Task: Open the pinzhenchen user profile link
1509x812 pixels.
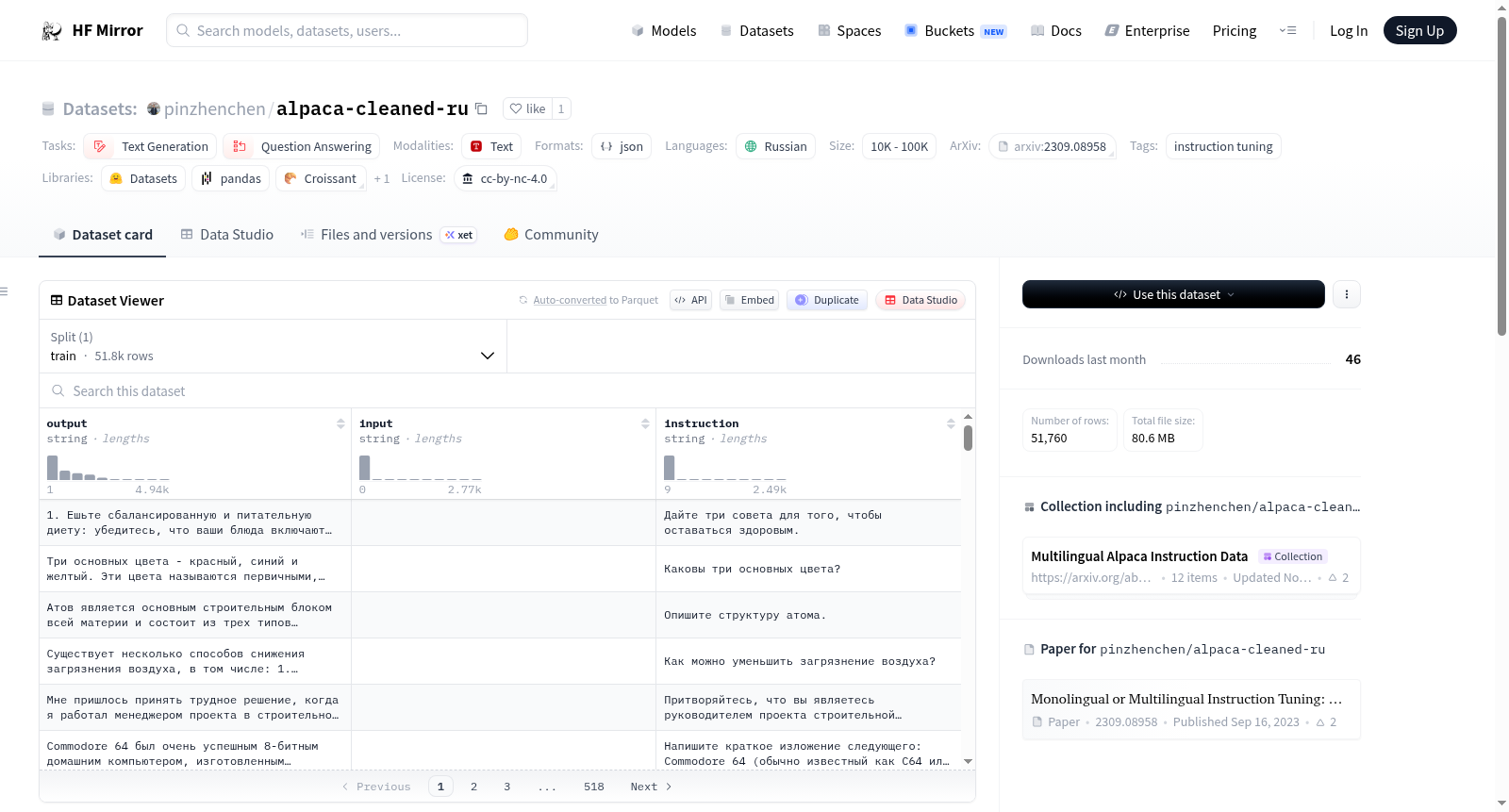Action: (x=215, y=108)
